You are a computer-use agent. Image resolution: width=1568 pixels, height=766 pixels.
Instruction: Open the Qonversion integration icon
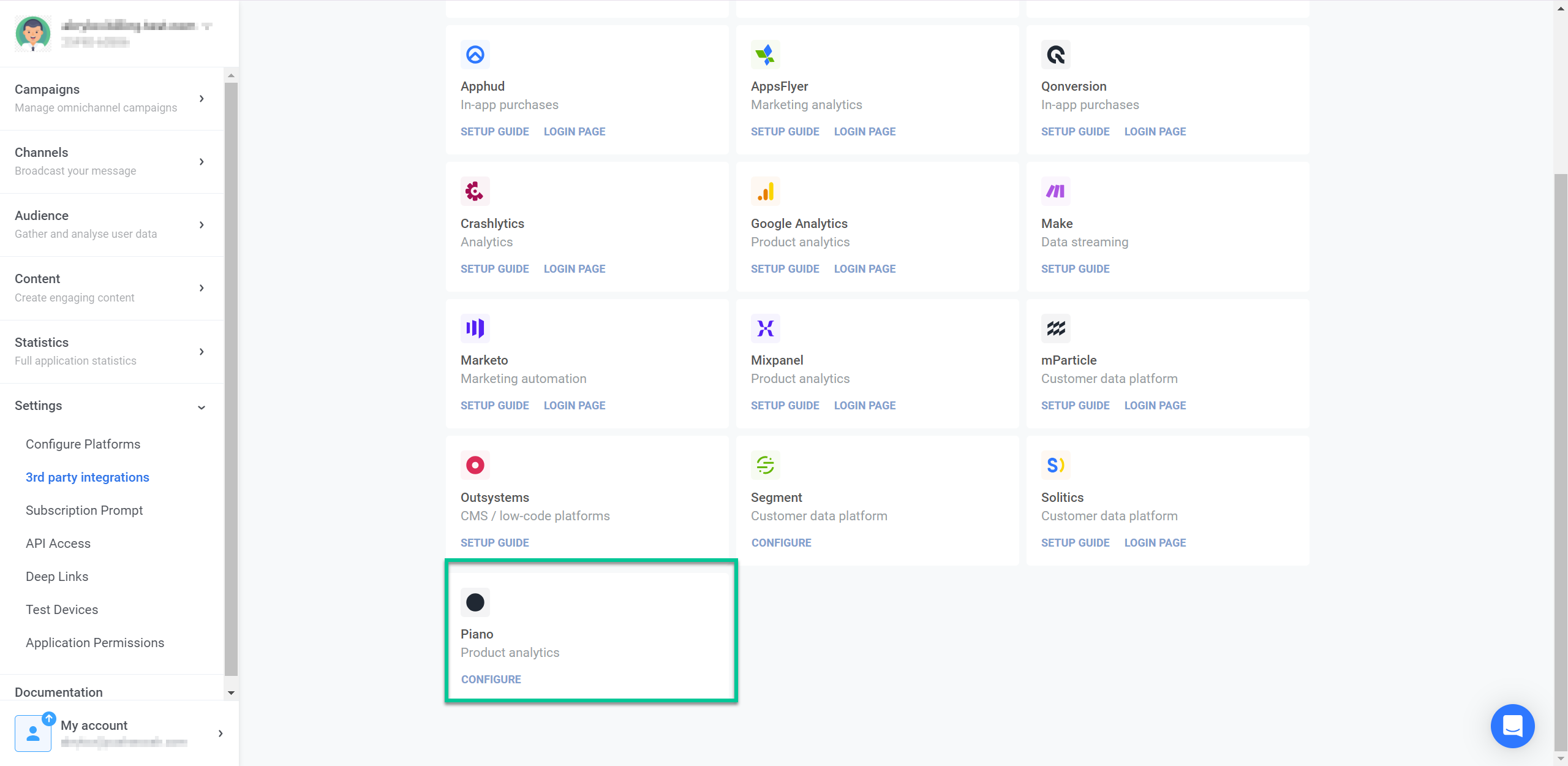1056,55
